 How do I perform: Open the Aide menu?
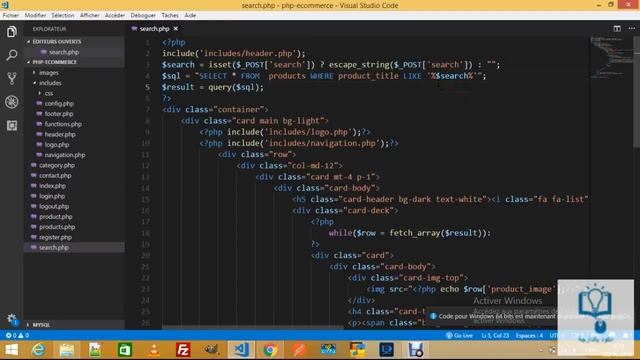point(190,15)
